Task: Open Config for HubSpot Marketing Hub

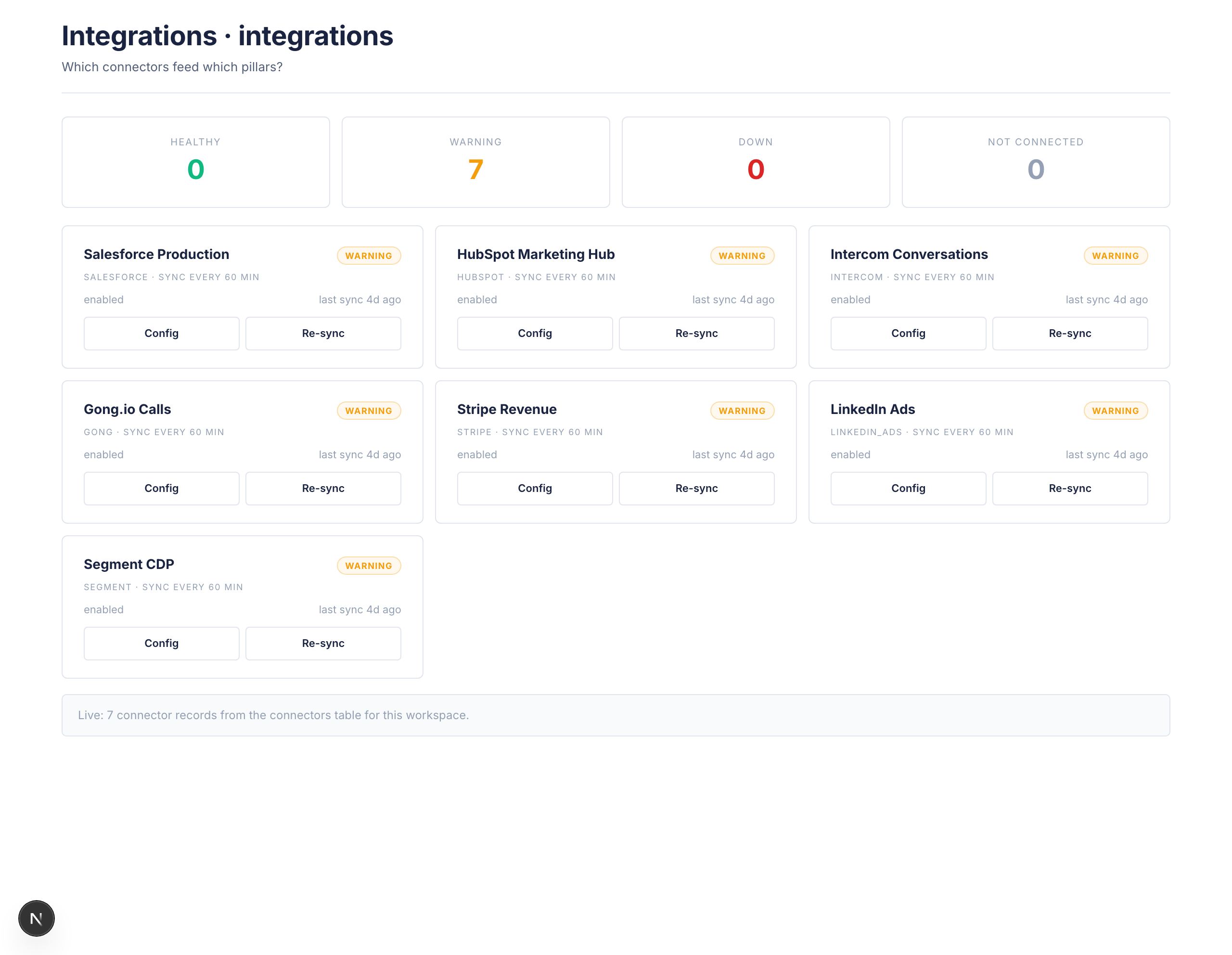Action: [x=535, y=334]
